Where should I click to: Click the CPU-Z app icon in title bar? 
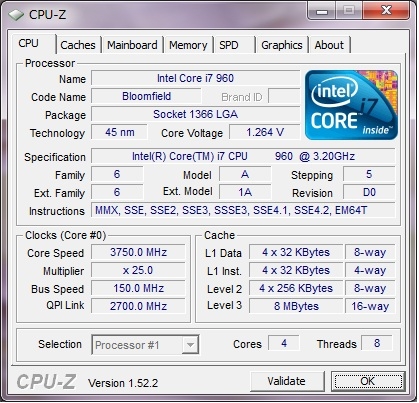click(15, 15)
